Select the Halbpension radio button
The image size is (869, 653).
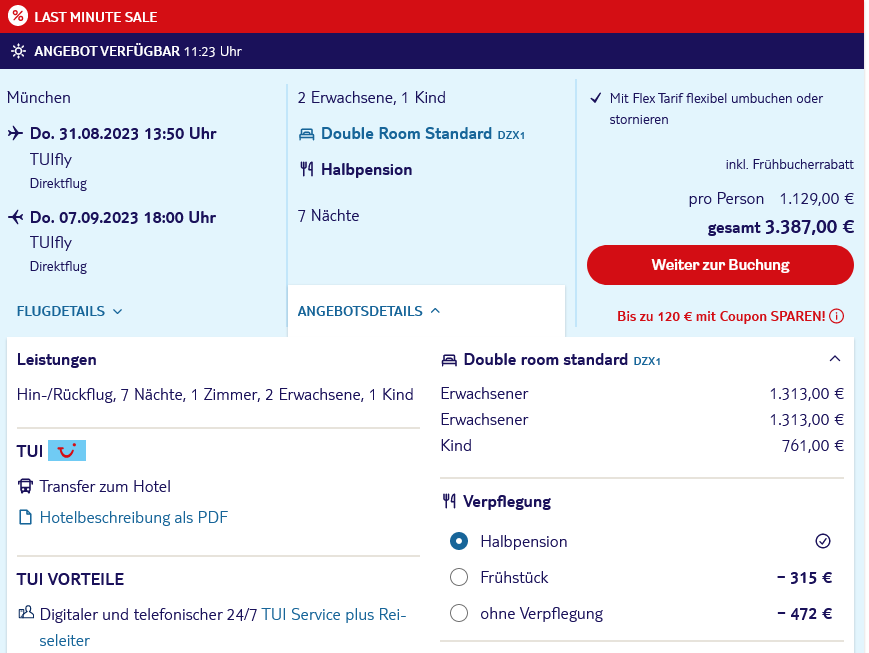point(459,541)
